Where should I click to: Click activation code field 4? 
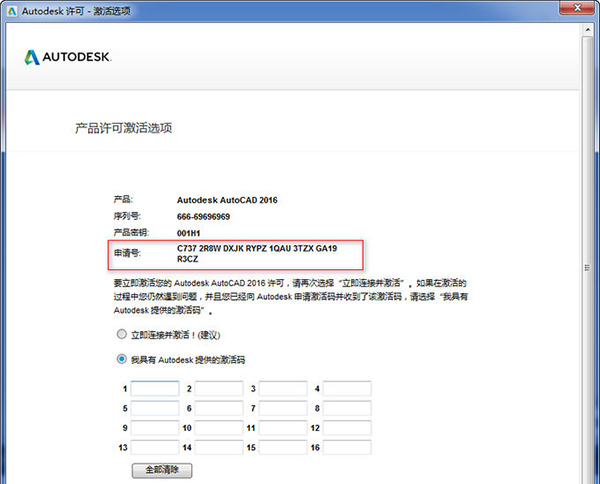click(347, 388)
